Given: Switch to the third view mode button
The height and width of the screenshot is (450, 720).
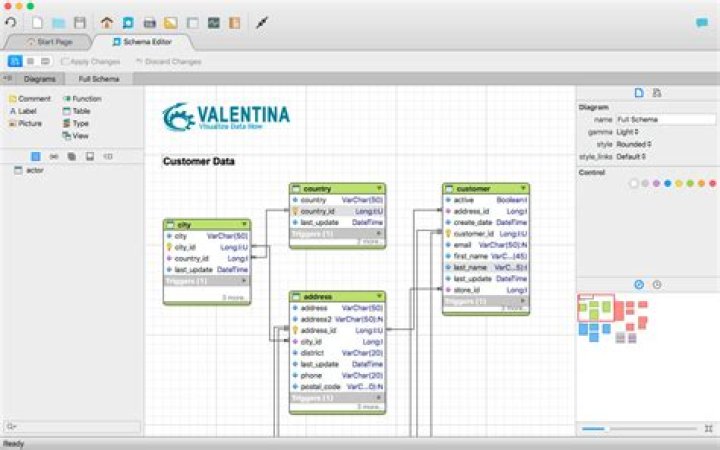Looking at the screenshot, I should [x=45, y=61].
